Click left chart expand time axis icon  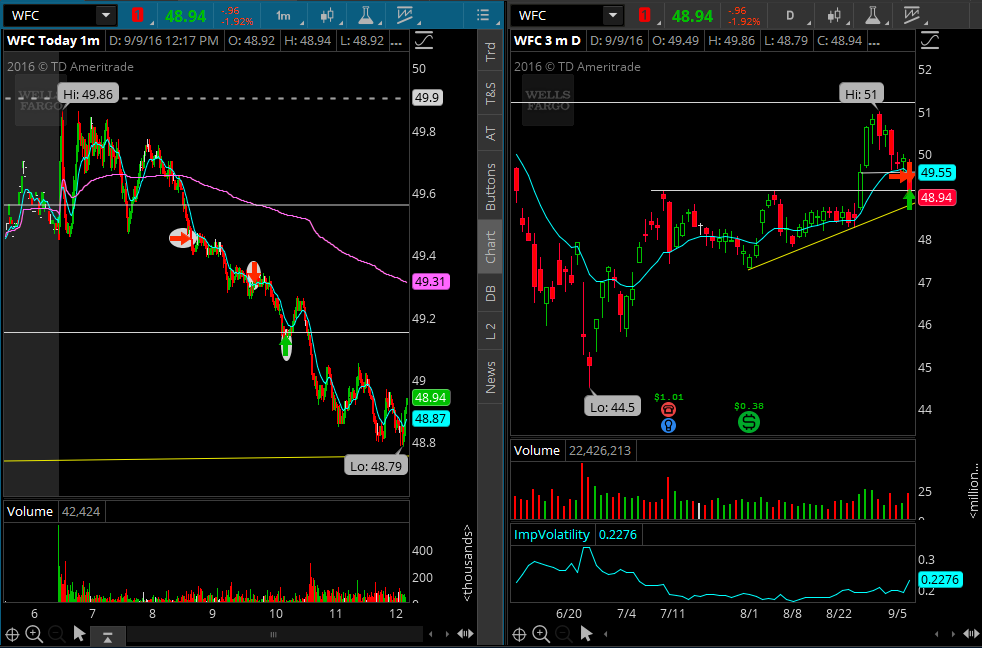coord(465,634)
